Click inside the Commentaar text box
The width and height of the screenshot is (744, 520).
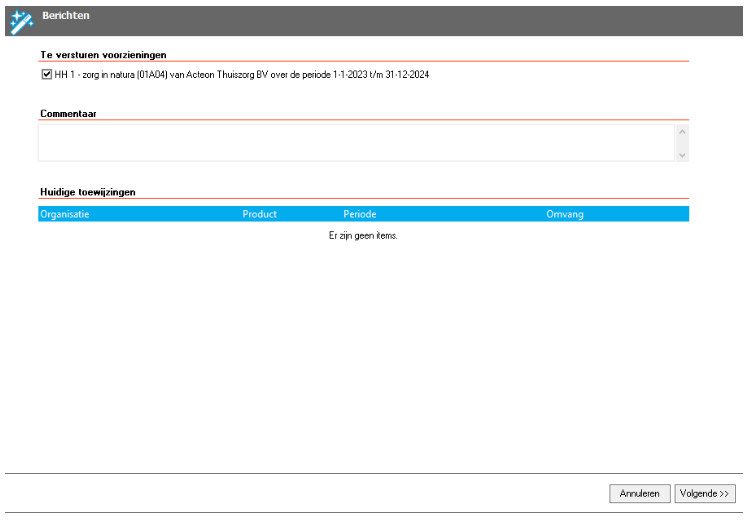[x=355, y=142]
